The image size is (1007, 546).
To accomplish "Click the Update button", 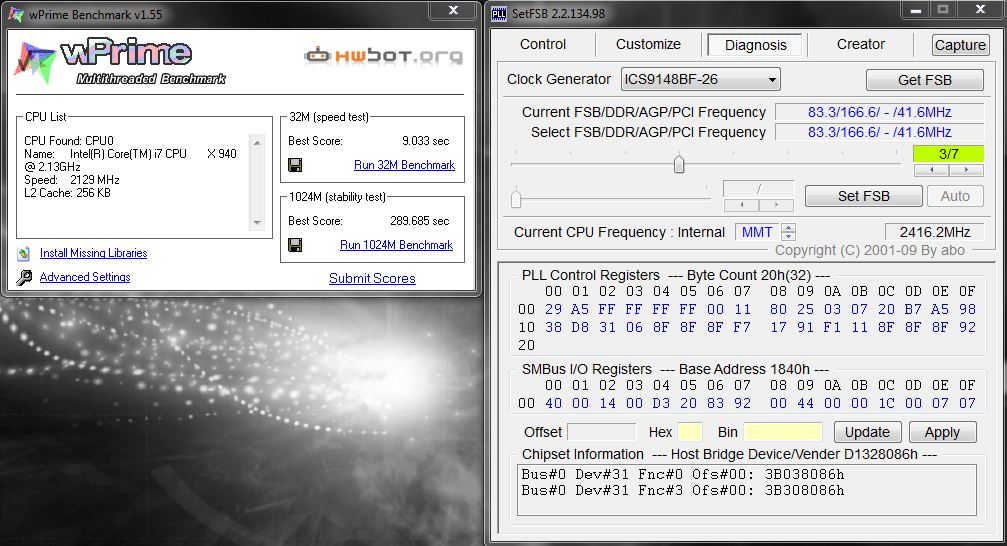I will pos(867,432).
